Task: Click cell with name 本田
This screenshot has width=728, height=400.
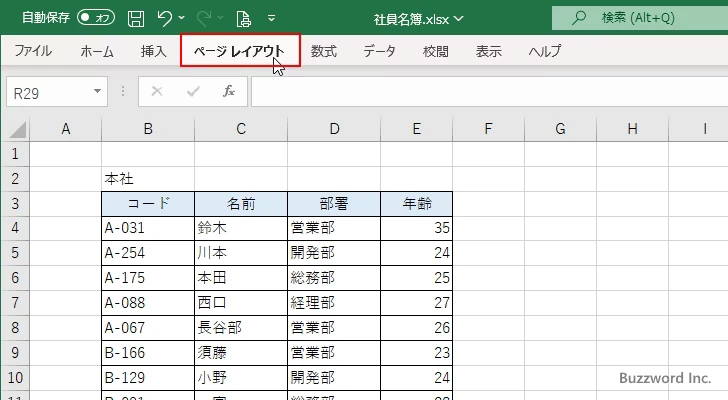Action: (241, 278)
